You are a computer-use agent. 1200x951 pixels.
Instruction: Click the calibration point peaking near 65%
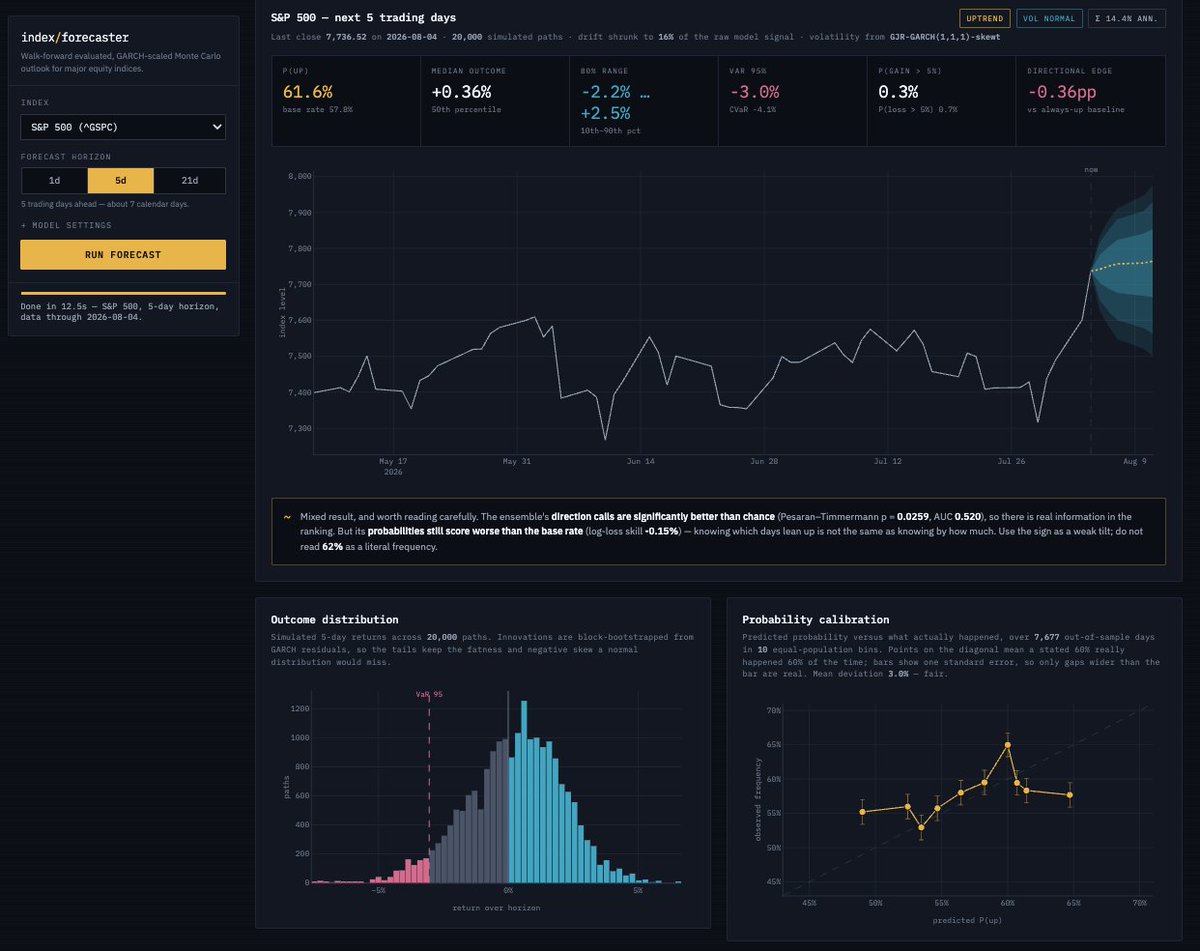click(1008, 744)
